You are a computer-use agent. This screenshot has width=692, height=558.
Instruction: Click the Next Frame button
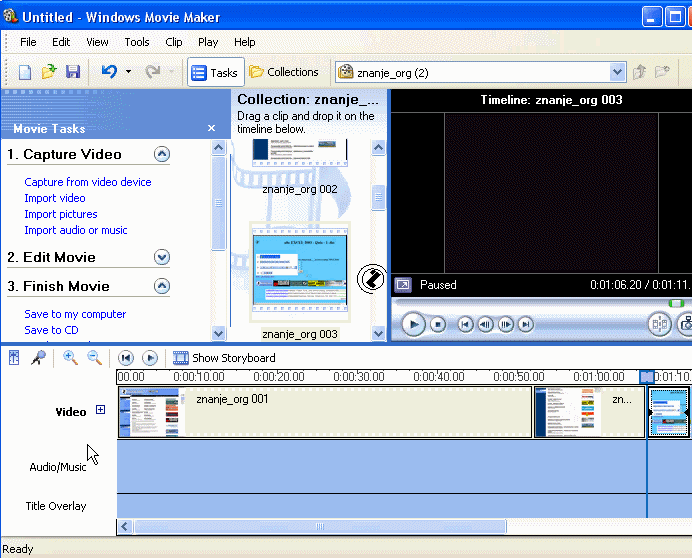tap(506, 325)
